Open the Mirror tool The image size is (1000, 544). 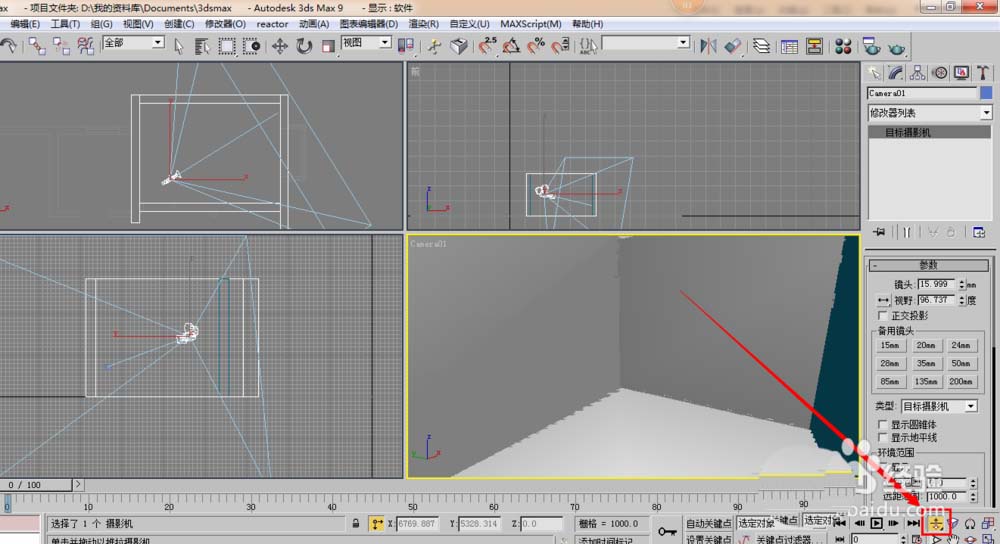click(709, 46)
